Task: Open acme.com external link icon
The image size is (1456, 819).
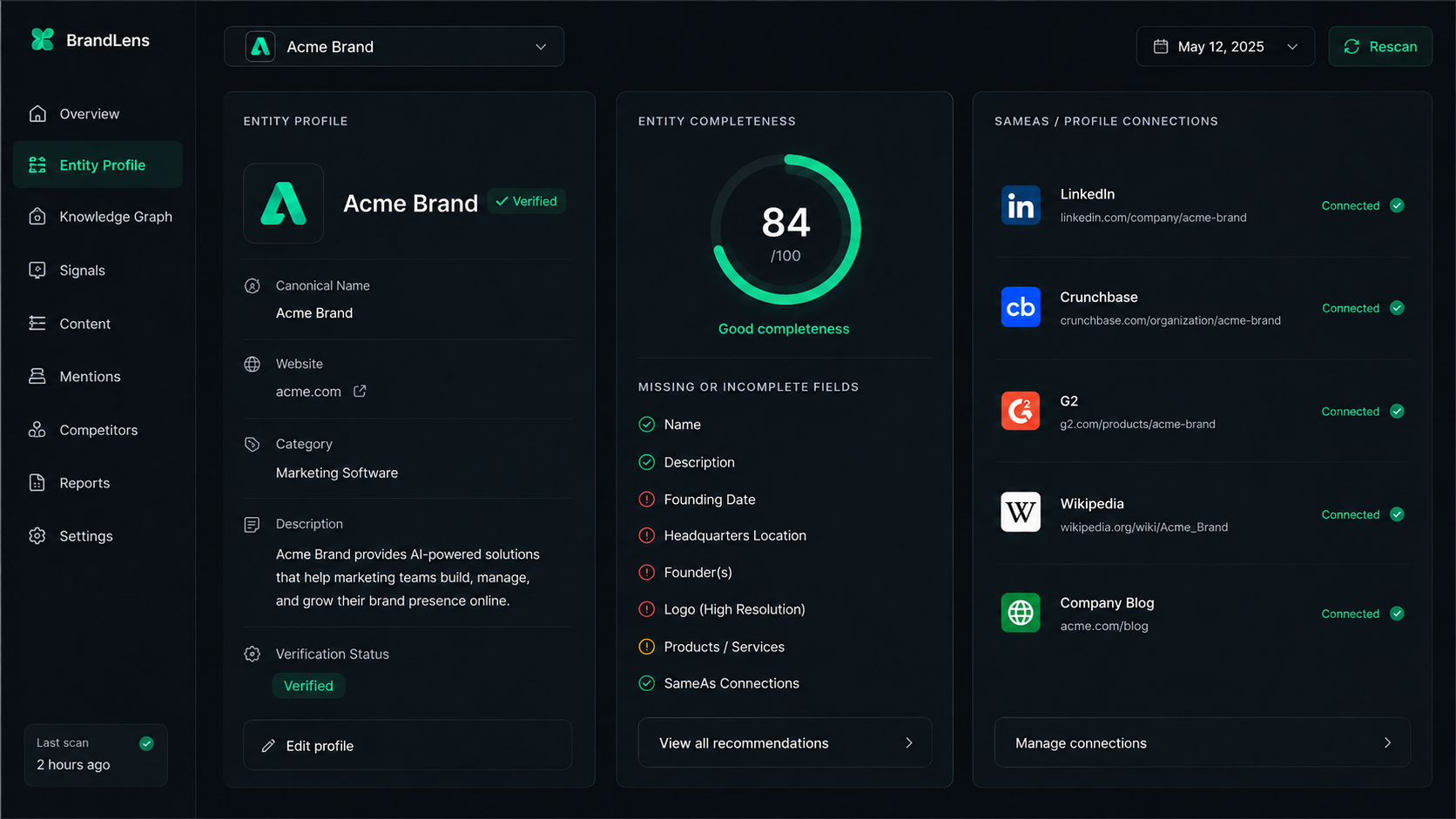Action: click(x=360, y=392)
